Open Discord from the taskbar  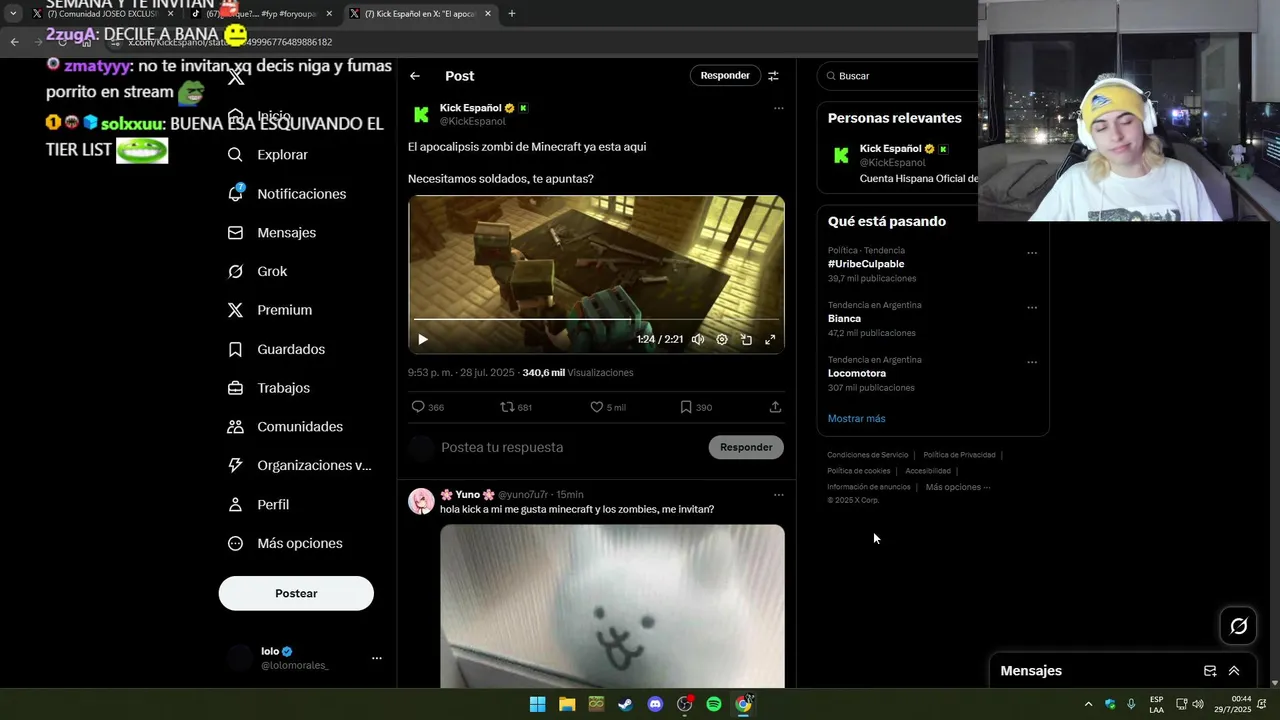coord(655,704)
